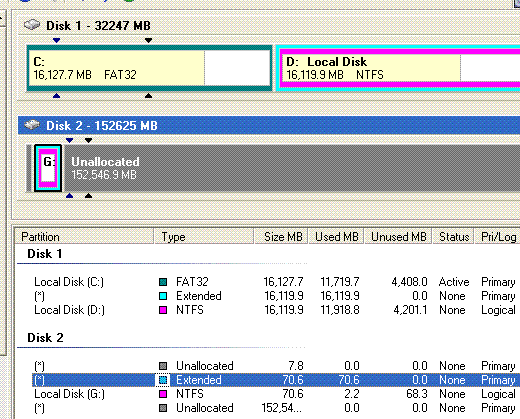The image size is (520, 419).
Task: Select the D: Local Disk NTFS partition block
Action: pyautogui.click(x=397, y=68)
